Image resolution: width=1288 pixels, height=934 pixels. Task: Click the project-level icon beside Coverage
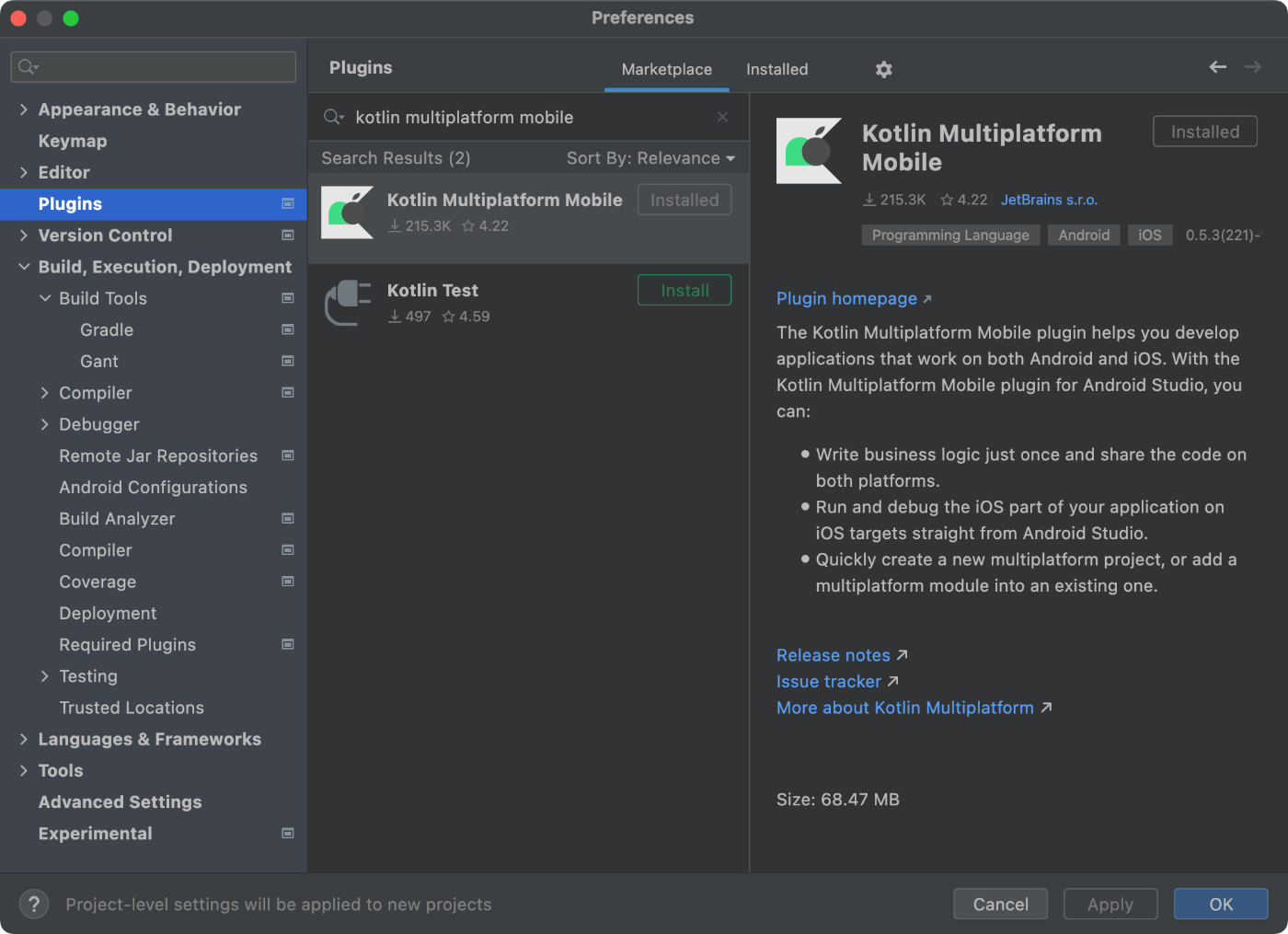(x=288, y=582)
